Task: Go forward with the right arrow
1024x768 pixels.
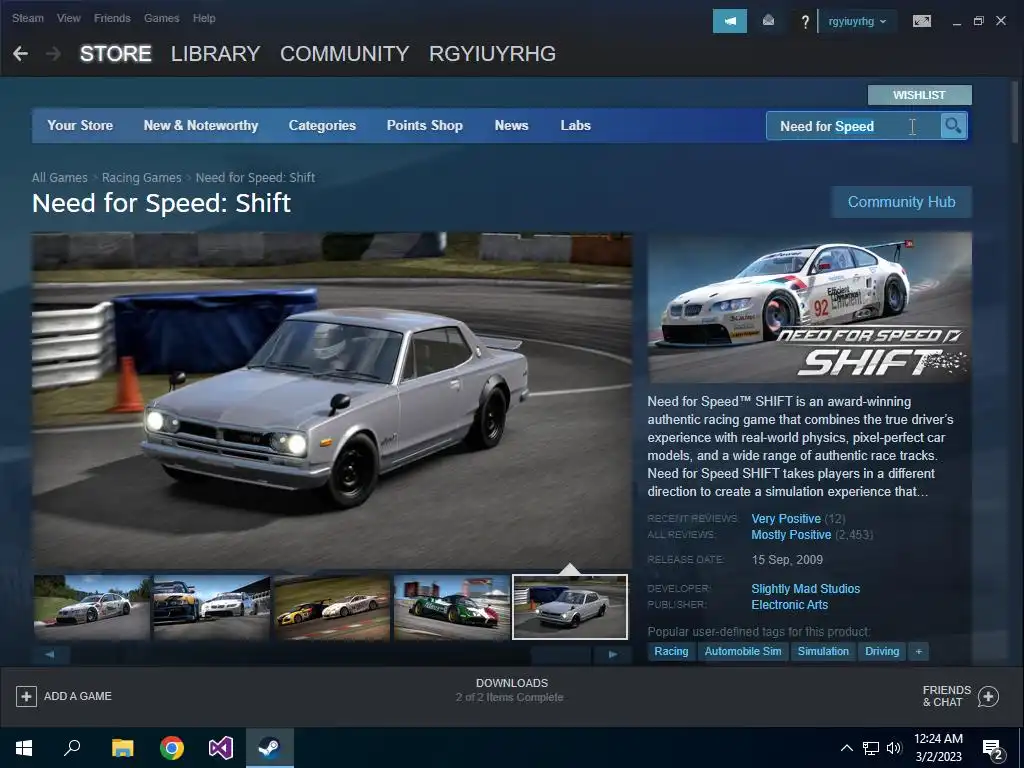Action: tap(54, 54)
